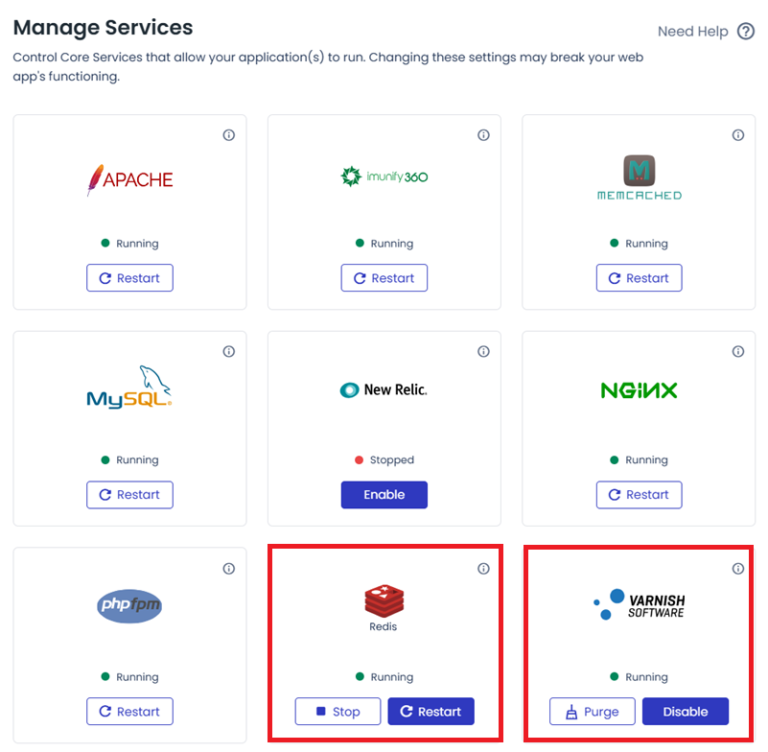The width and height of the screenshot is (768, 752).
Task: Purge the Varnish cache
Action: click(593, 711)
